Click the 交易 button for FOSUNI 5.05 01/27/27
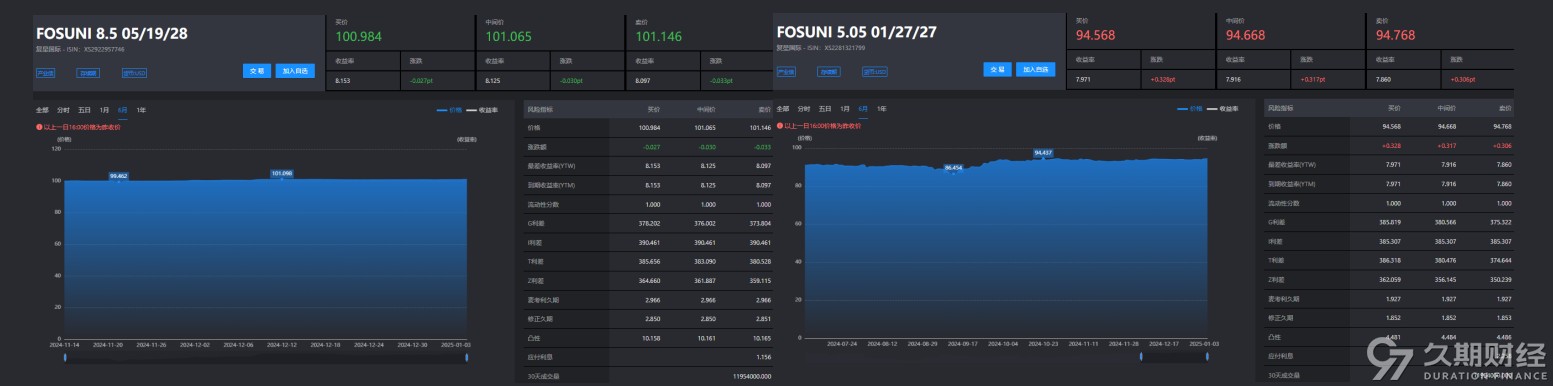Image resolution: width=1553 pixels, height=386 pixels. [x=997, y=69]
